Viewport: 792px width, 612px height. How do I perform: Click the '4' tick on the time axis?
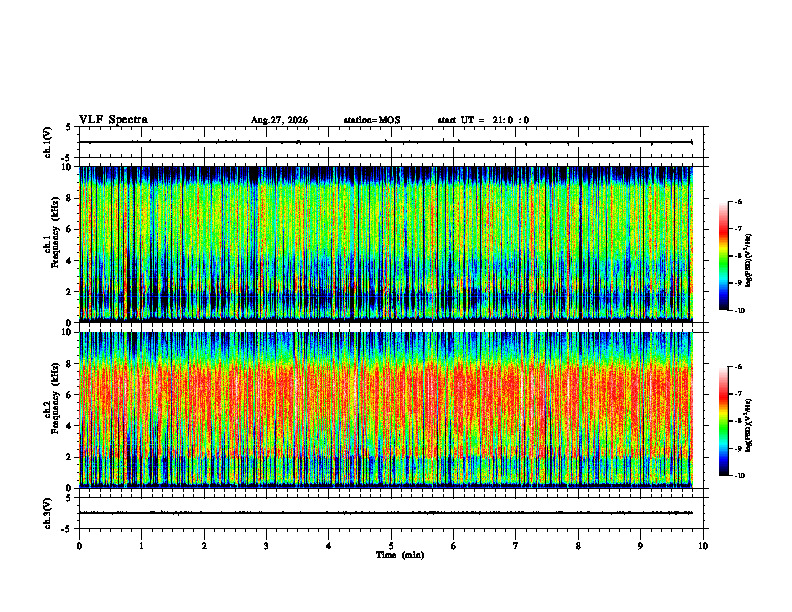(x=329, y=546)
